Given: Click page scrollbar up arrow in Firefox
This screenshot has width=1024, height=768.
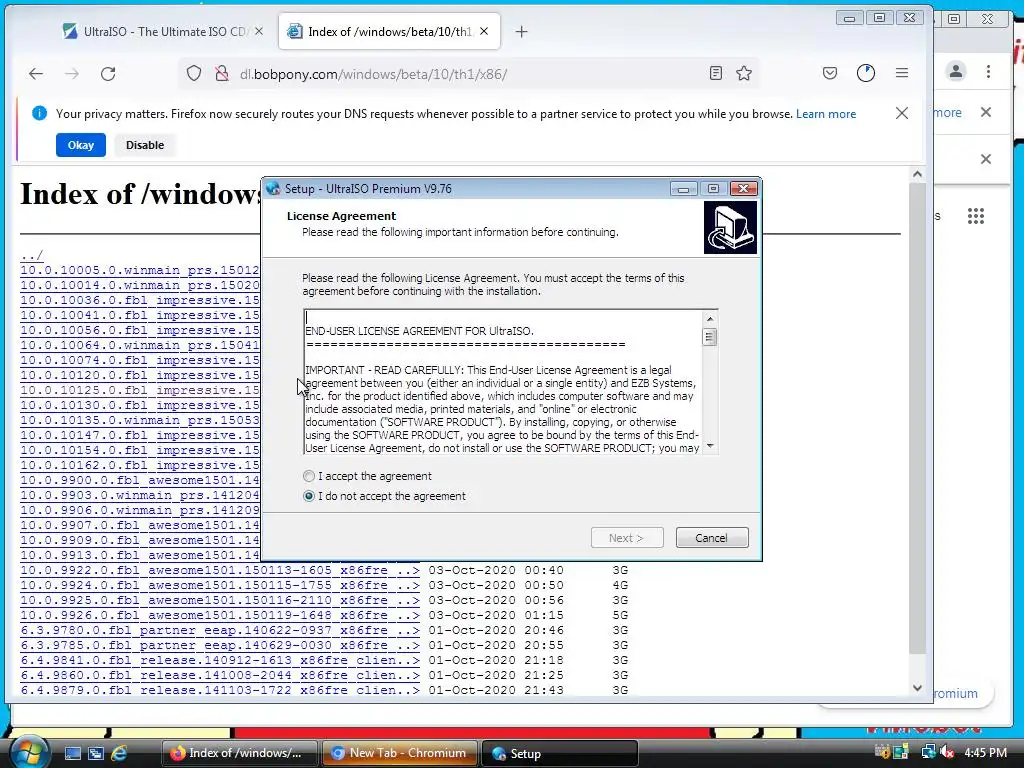Looking at the screenshot, I should [917, 174].
